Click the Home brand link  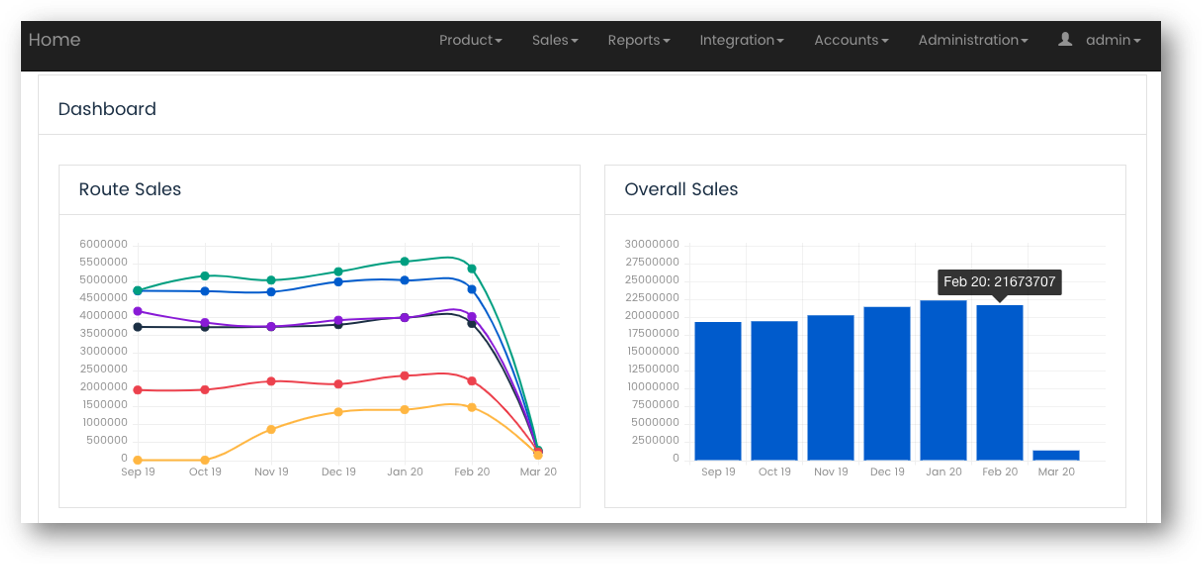pyautogui.click(x=54, y=40)
